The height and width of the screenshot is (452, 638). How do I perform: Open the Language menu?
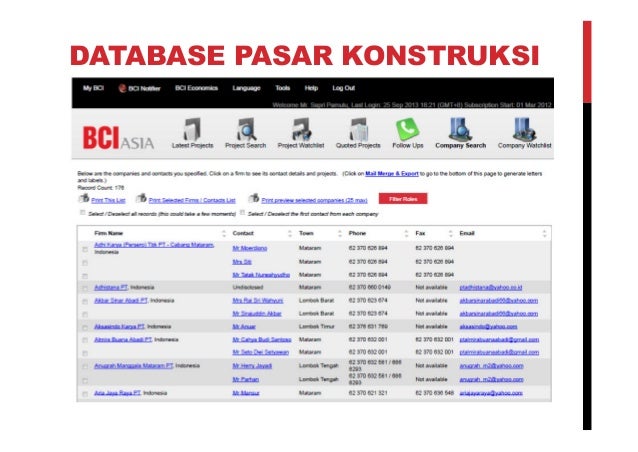point(246,88)
